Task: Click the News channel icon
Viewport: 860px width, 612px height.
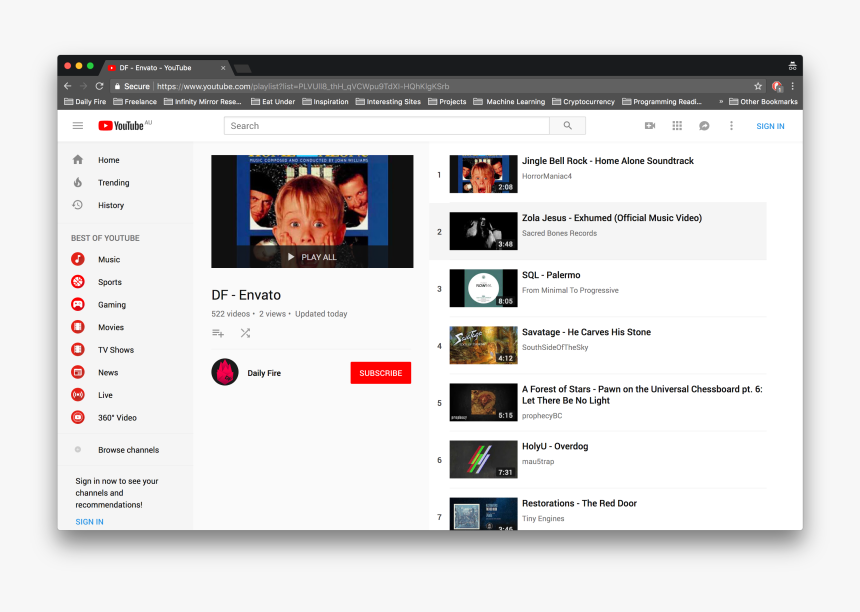Action: coord(78,372)
